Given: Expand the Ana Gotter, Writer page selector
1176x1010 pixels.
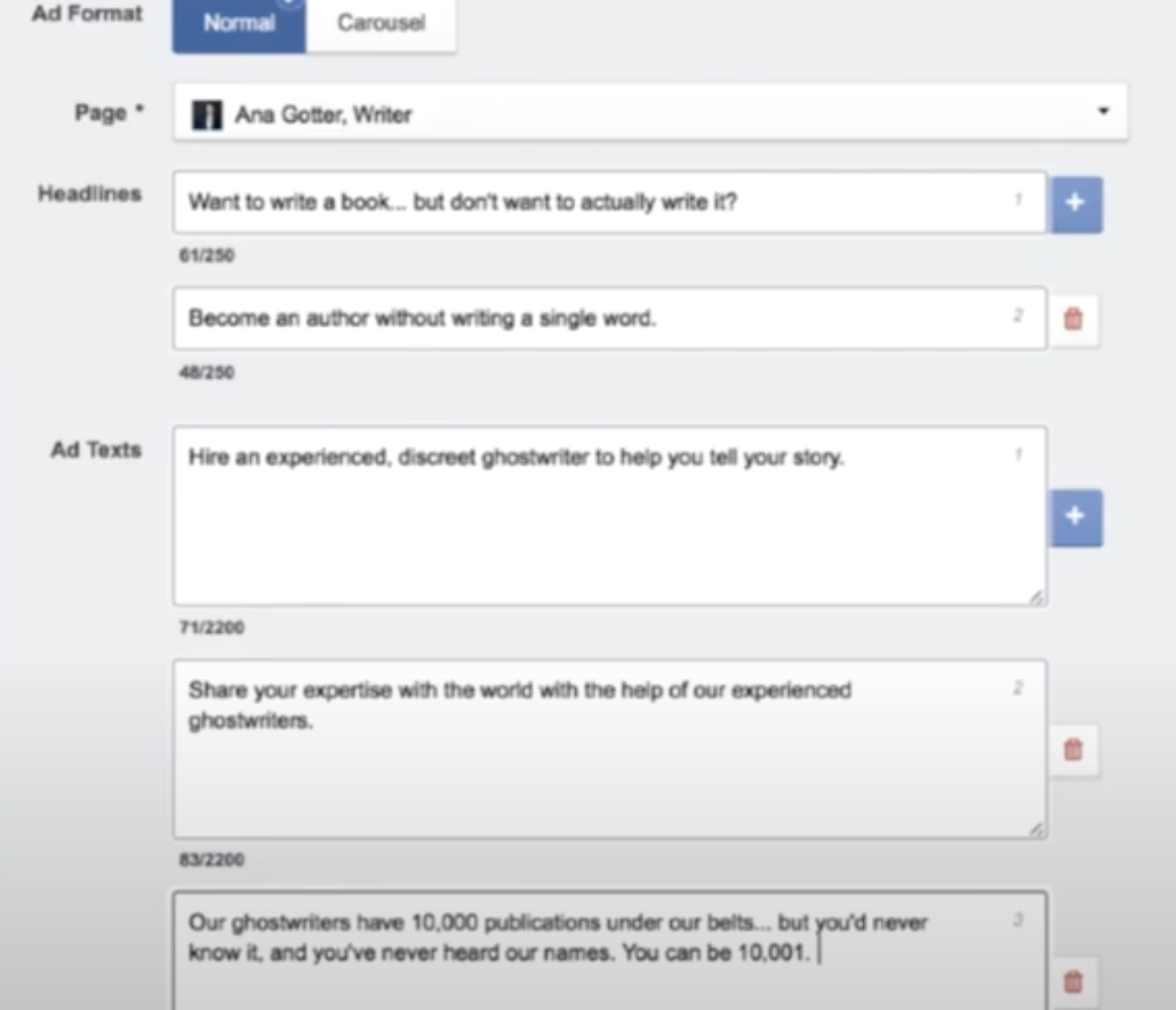Looking at the screenshot, I should pos(650,113).
